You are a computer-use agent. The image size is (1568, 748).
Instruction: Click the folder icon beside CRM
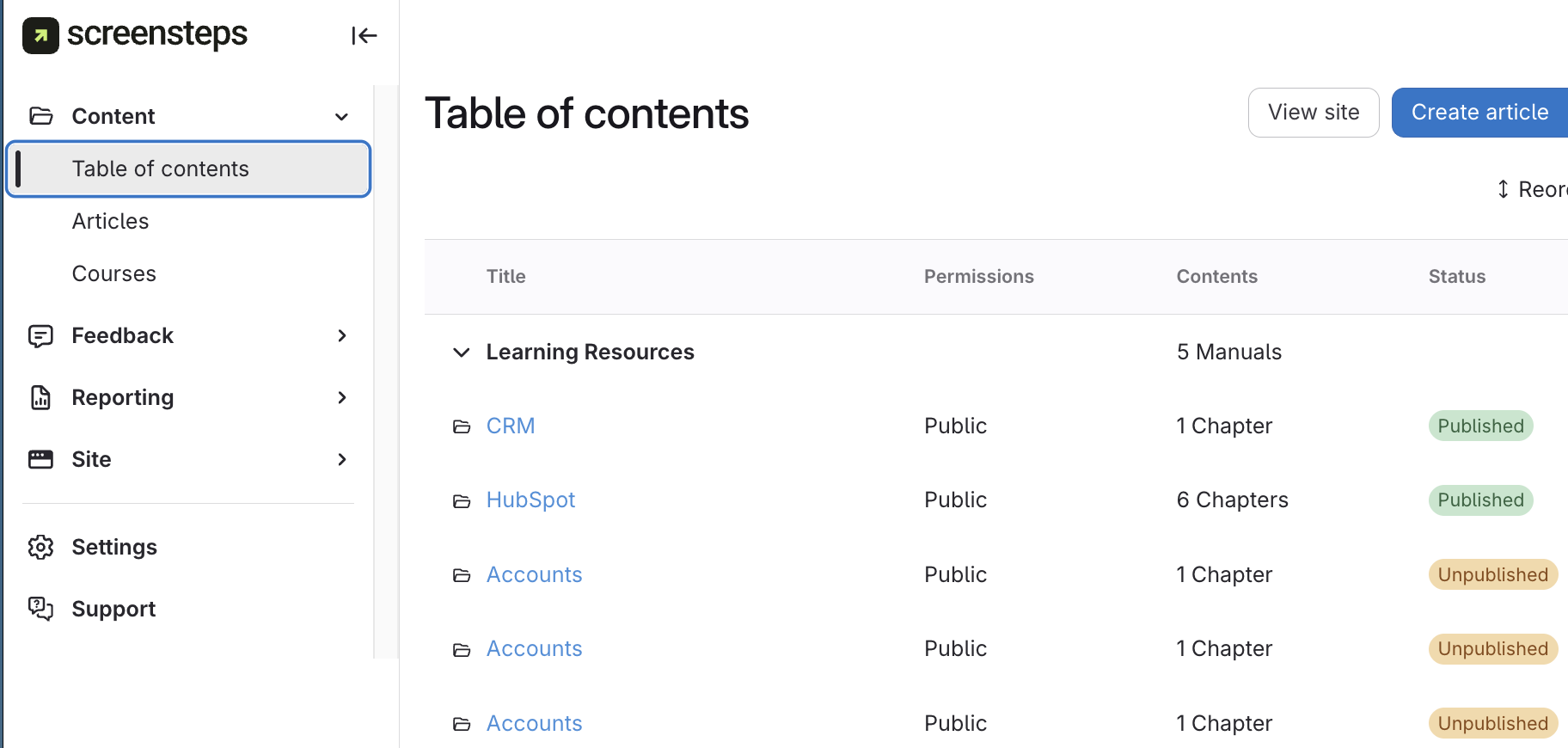point(462,426)
